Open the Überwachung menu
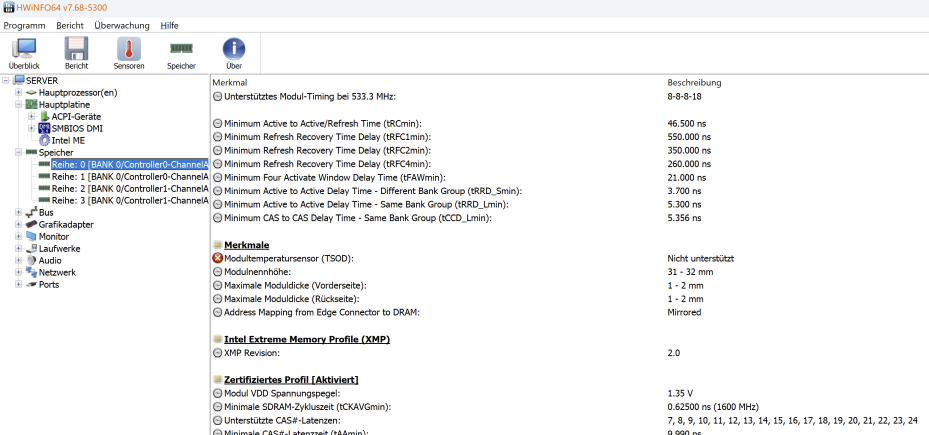 (121, 25)
